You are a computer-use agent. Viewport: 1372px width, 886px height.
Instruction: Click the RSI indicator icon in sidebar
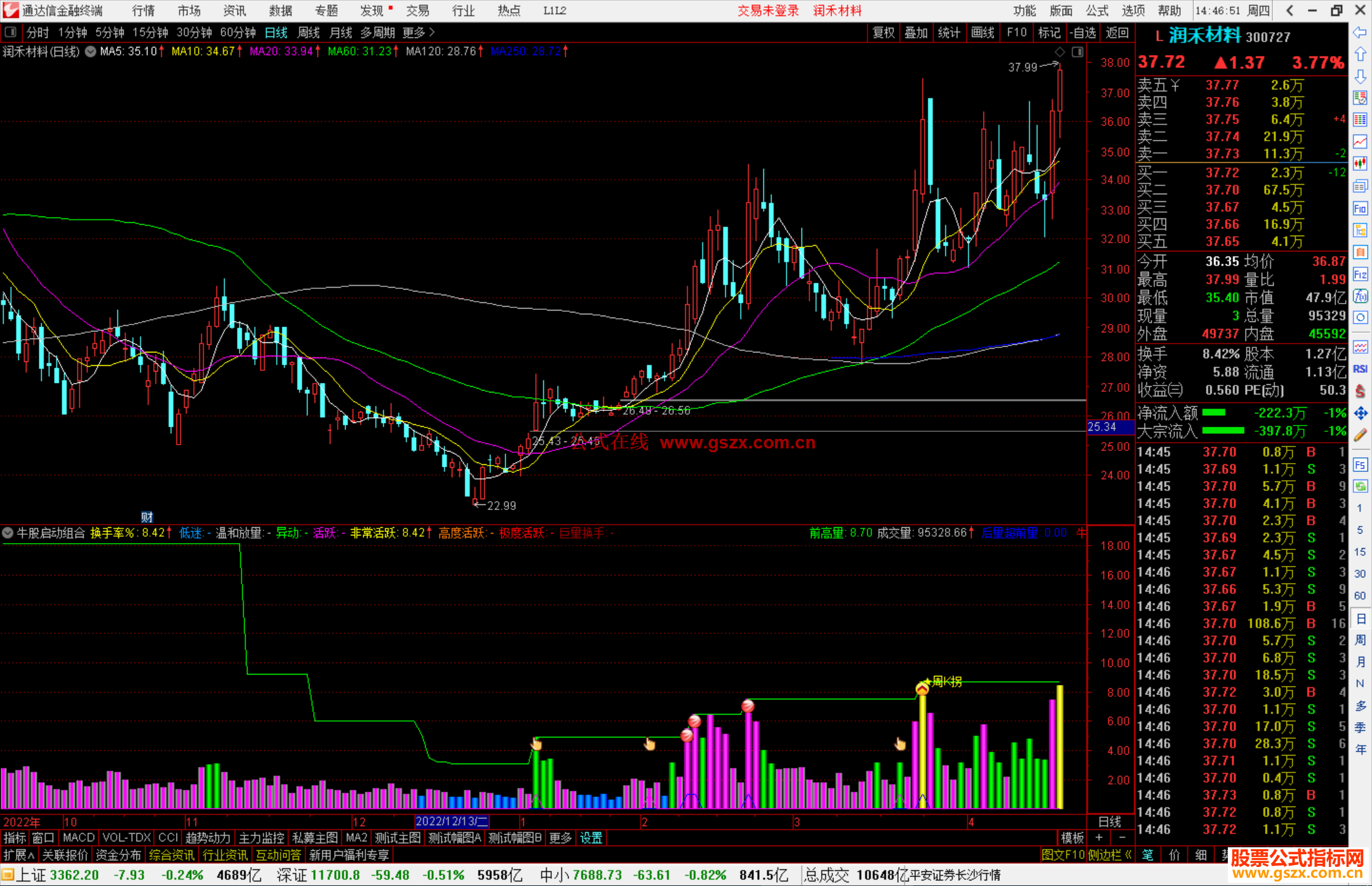(1360, 369)
